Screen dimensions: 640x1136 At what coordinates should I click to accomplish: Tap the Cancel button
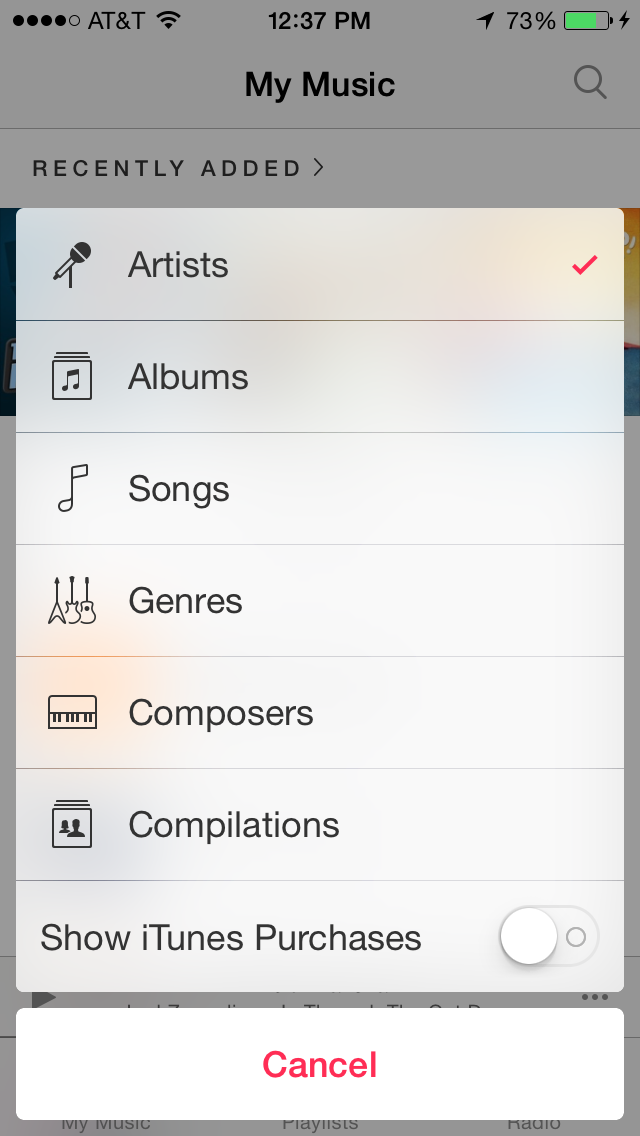pos(320,1064)
